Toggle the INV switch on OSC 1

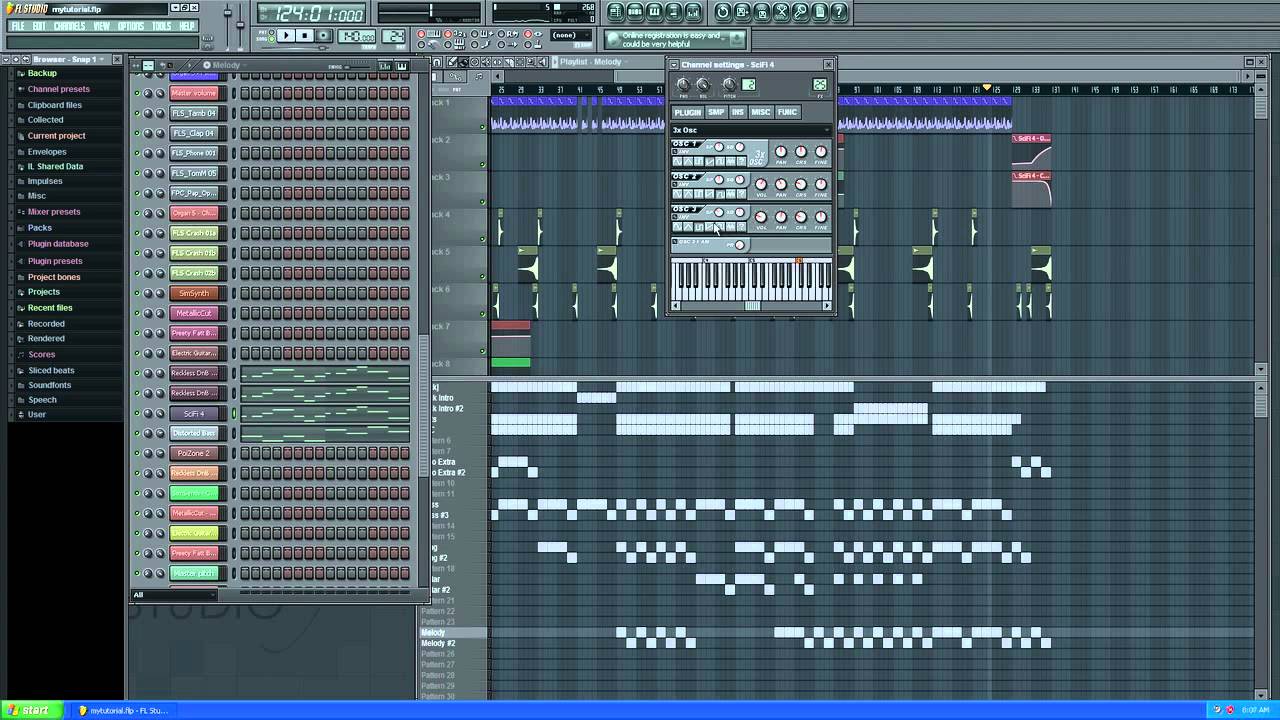click(676, 150)
